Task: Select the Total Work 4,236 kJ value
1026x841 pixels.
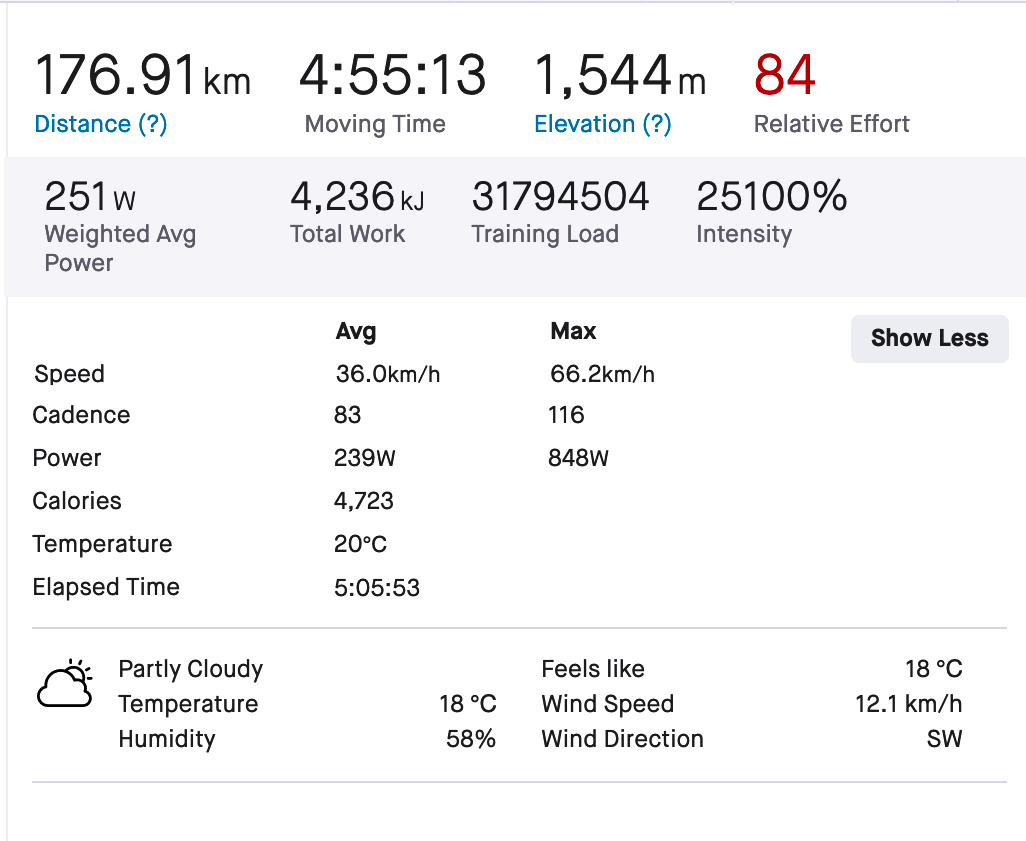Action: click(356, 197)
